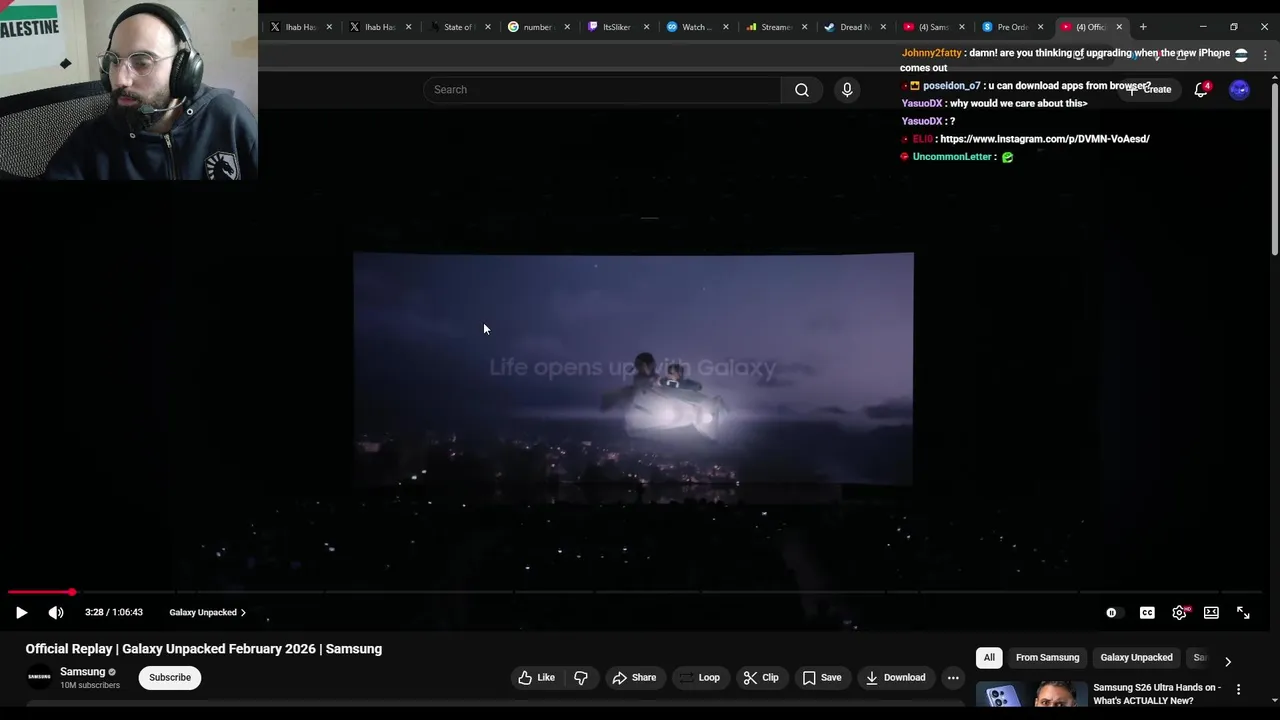
Task: Close the Pre Order tab
Action: pyautogui.click(x=1041, y=27)
